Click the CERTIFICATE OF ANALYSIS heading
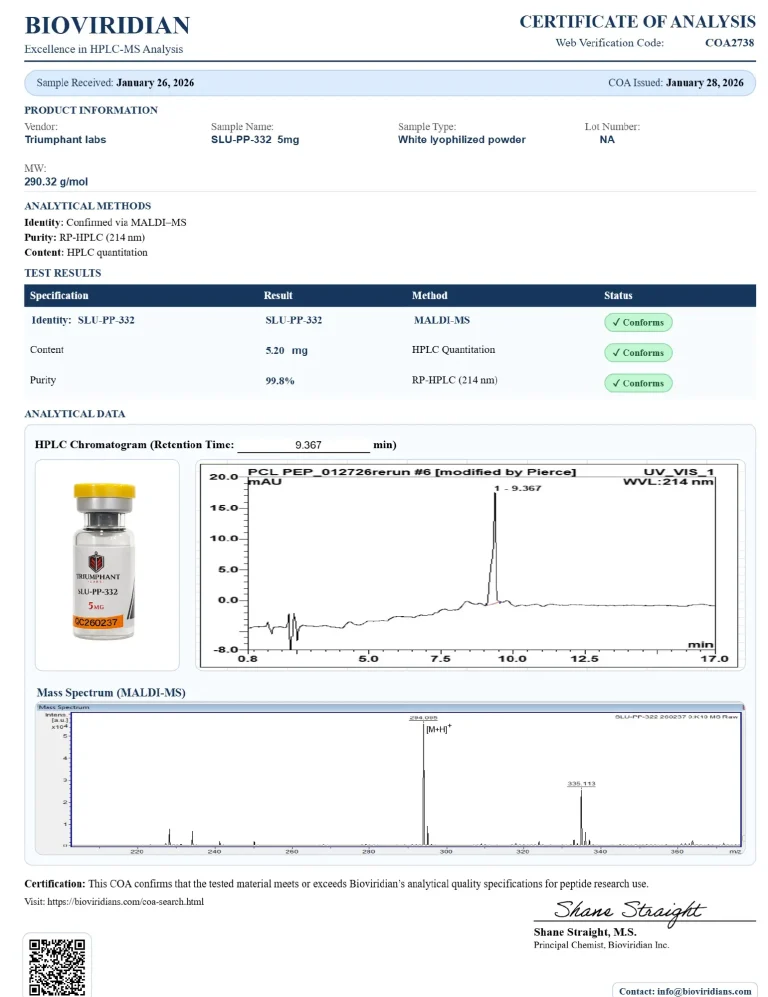Viewport: 768px width, 997px height. pos(638,22)
